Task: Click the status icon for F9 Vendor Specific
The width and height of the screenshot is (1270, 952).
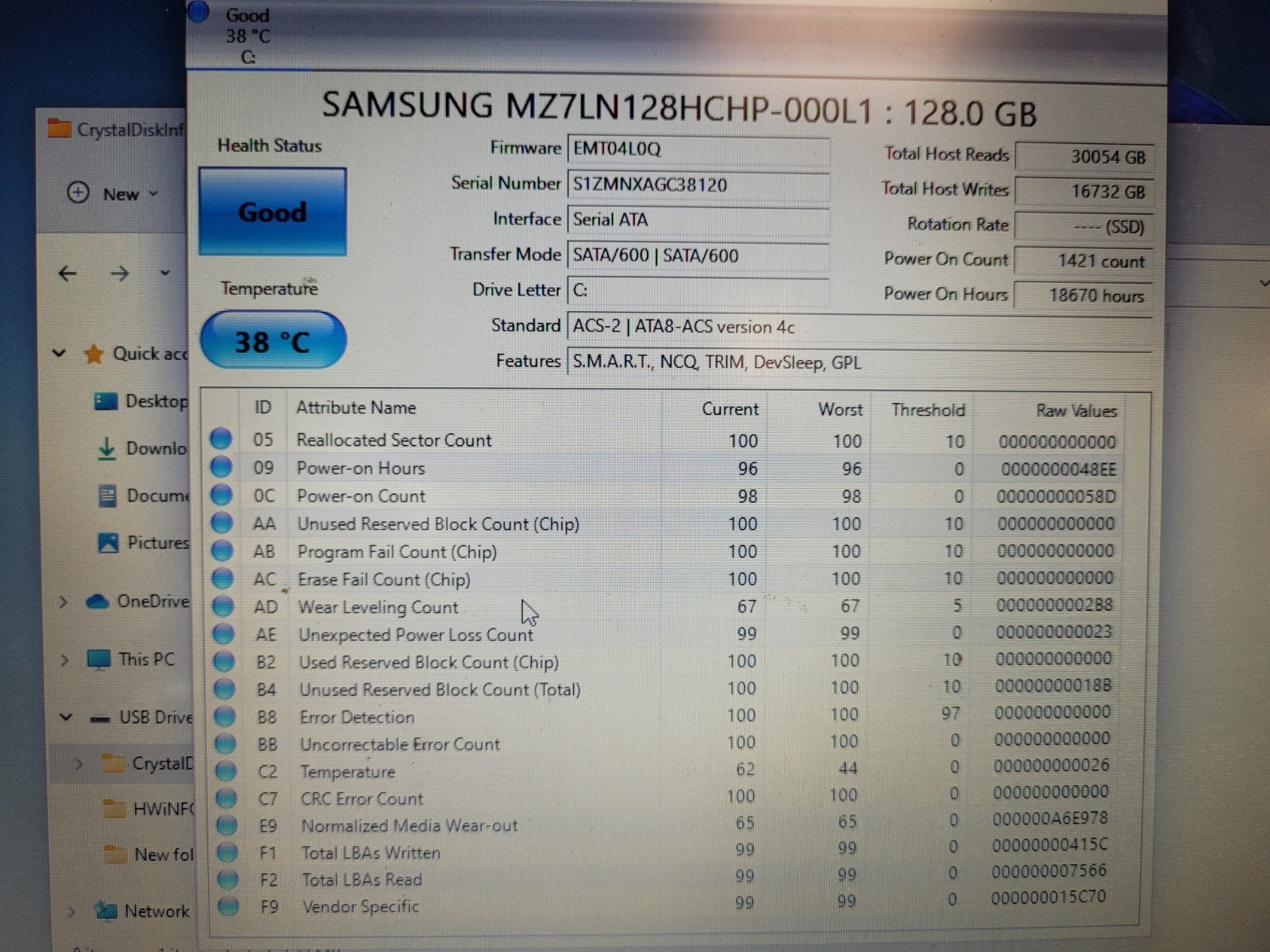Action: pos(228,906)
